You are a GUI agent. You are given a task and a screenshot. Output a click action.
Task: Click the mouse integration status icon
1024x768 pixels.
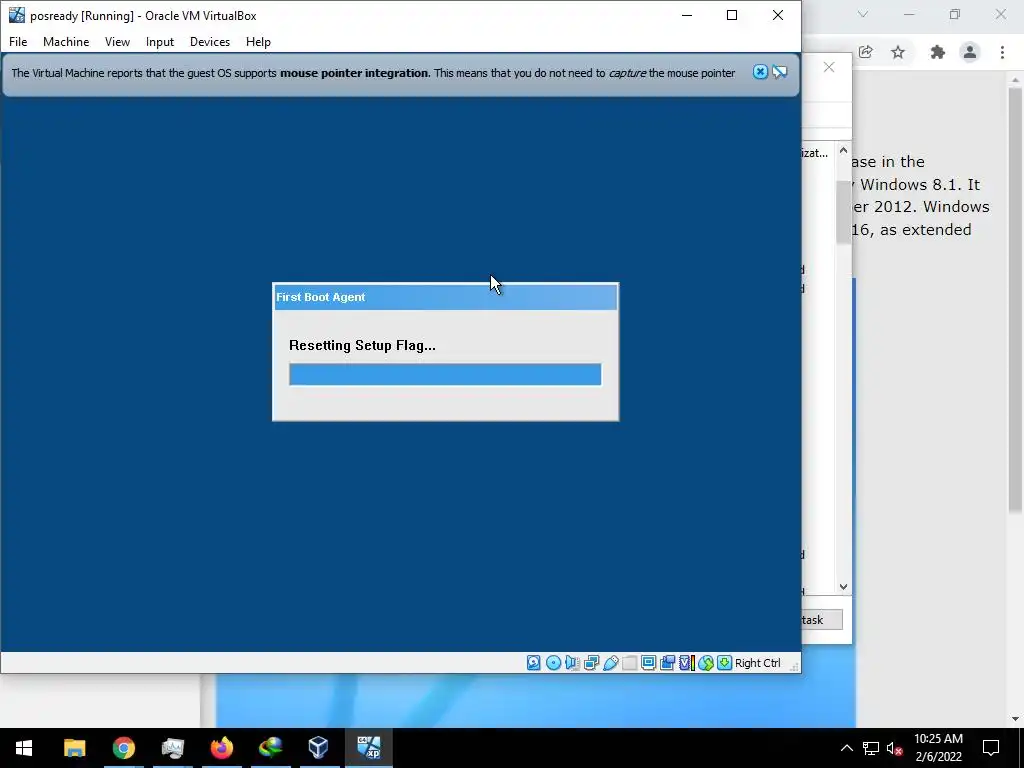coord(705,663)
